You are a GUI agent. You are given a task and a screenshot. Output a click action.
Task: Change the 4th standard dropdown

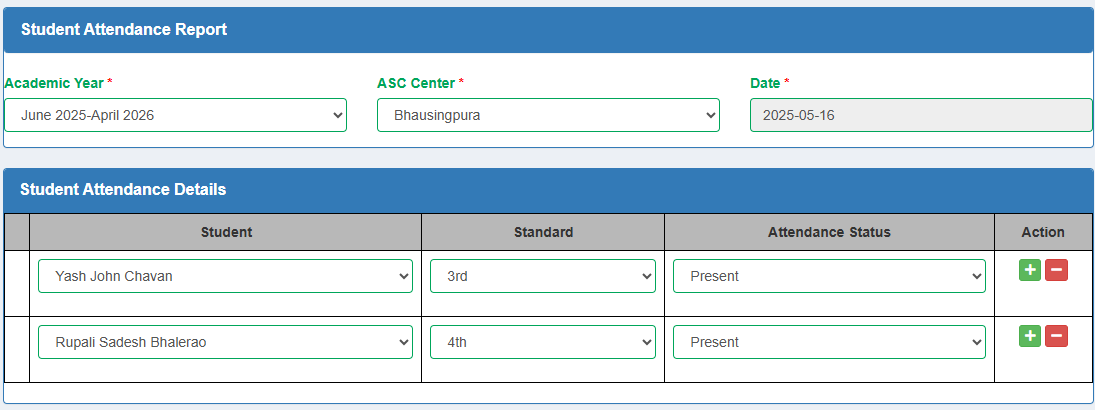click(543, 342)
